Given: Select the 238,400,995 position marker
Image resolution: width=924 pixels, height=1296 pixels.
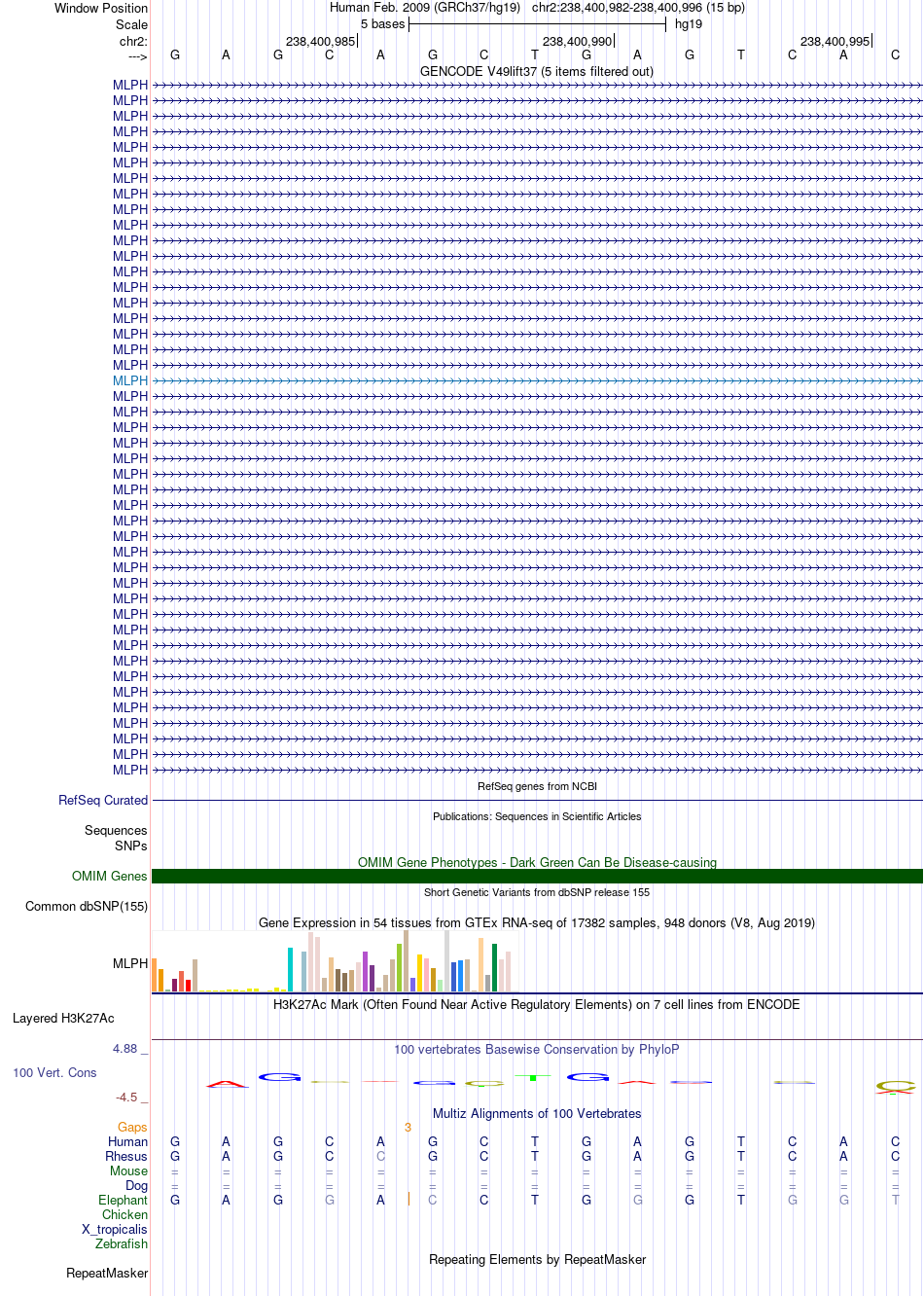Looking at the screenshot, I should (835, 41).
